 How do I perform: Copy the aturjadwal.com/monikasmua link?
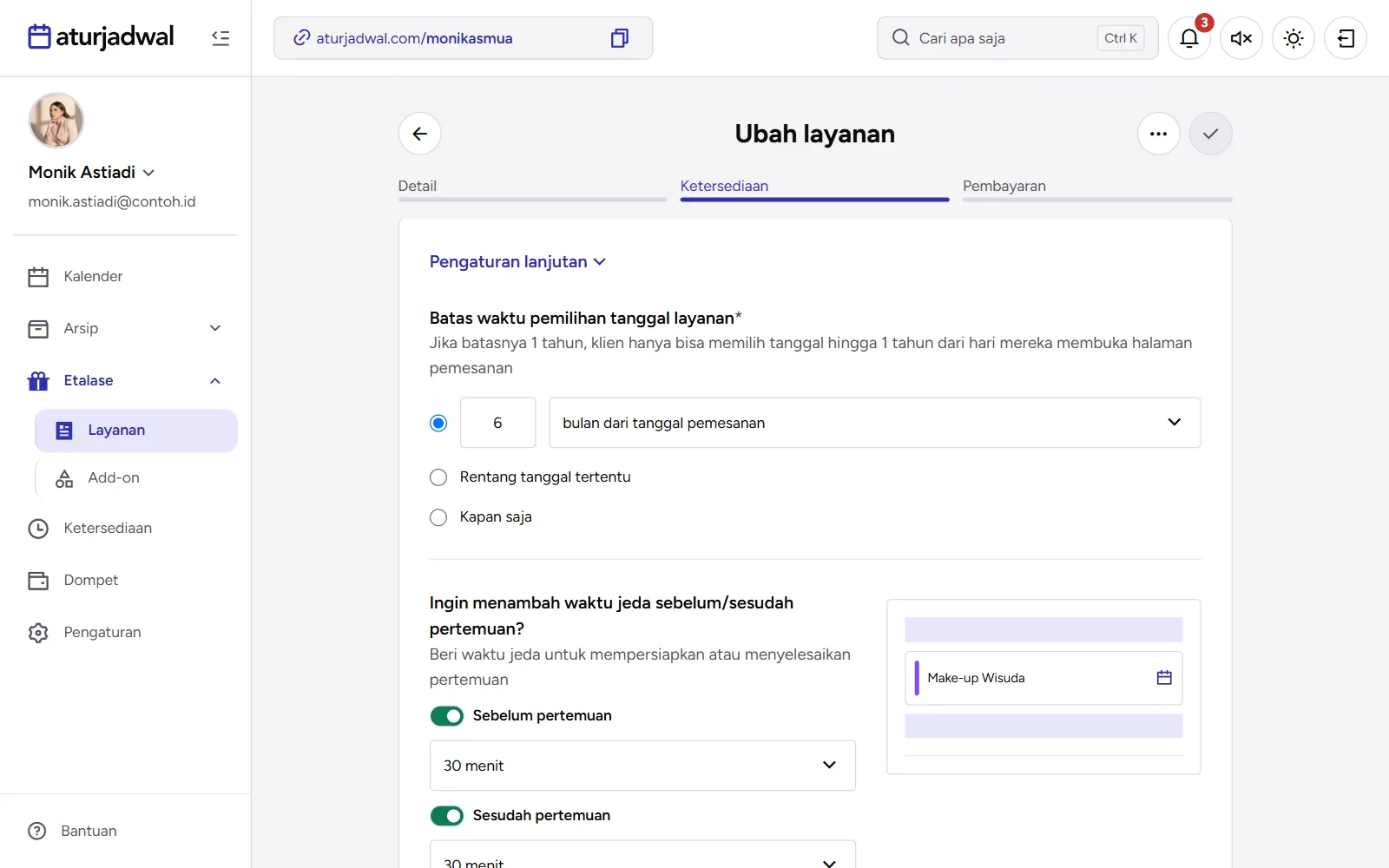click(x=619, y=38)
